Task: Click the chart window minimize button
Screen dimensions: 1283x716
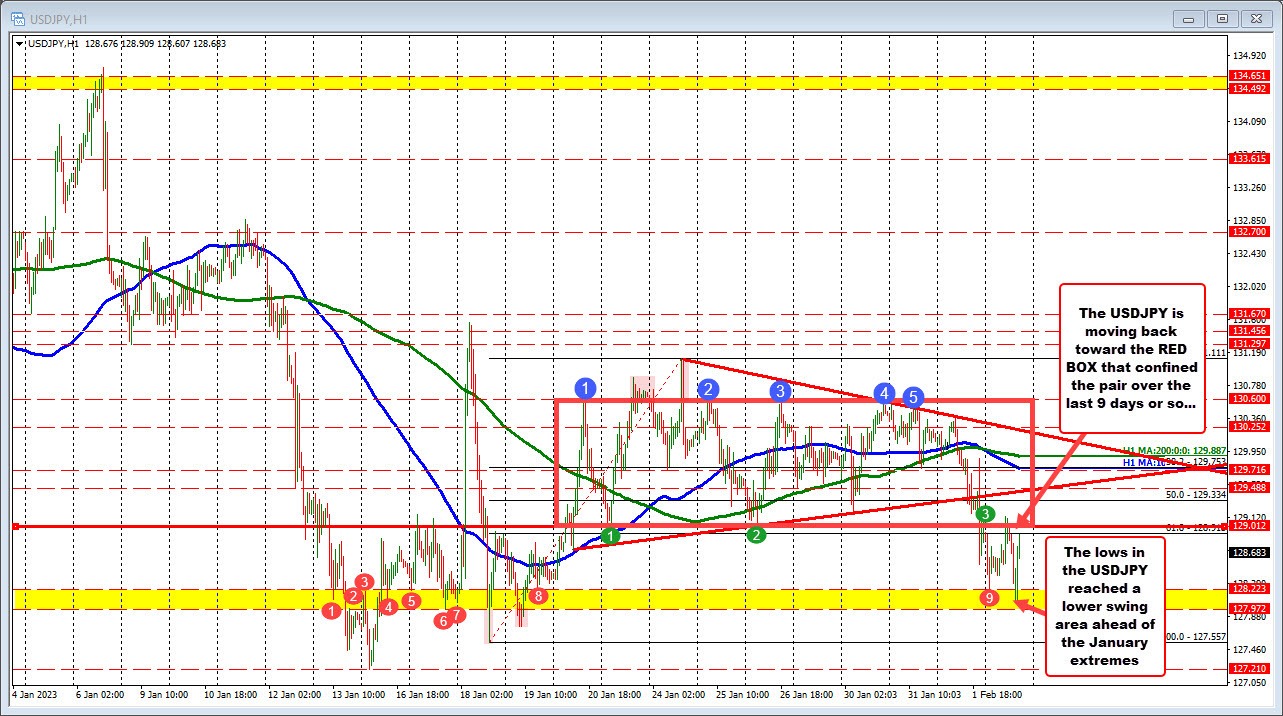Action: (x=1188, y=18)
